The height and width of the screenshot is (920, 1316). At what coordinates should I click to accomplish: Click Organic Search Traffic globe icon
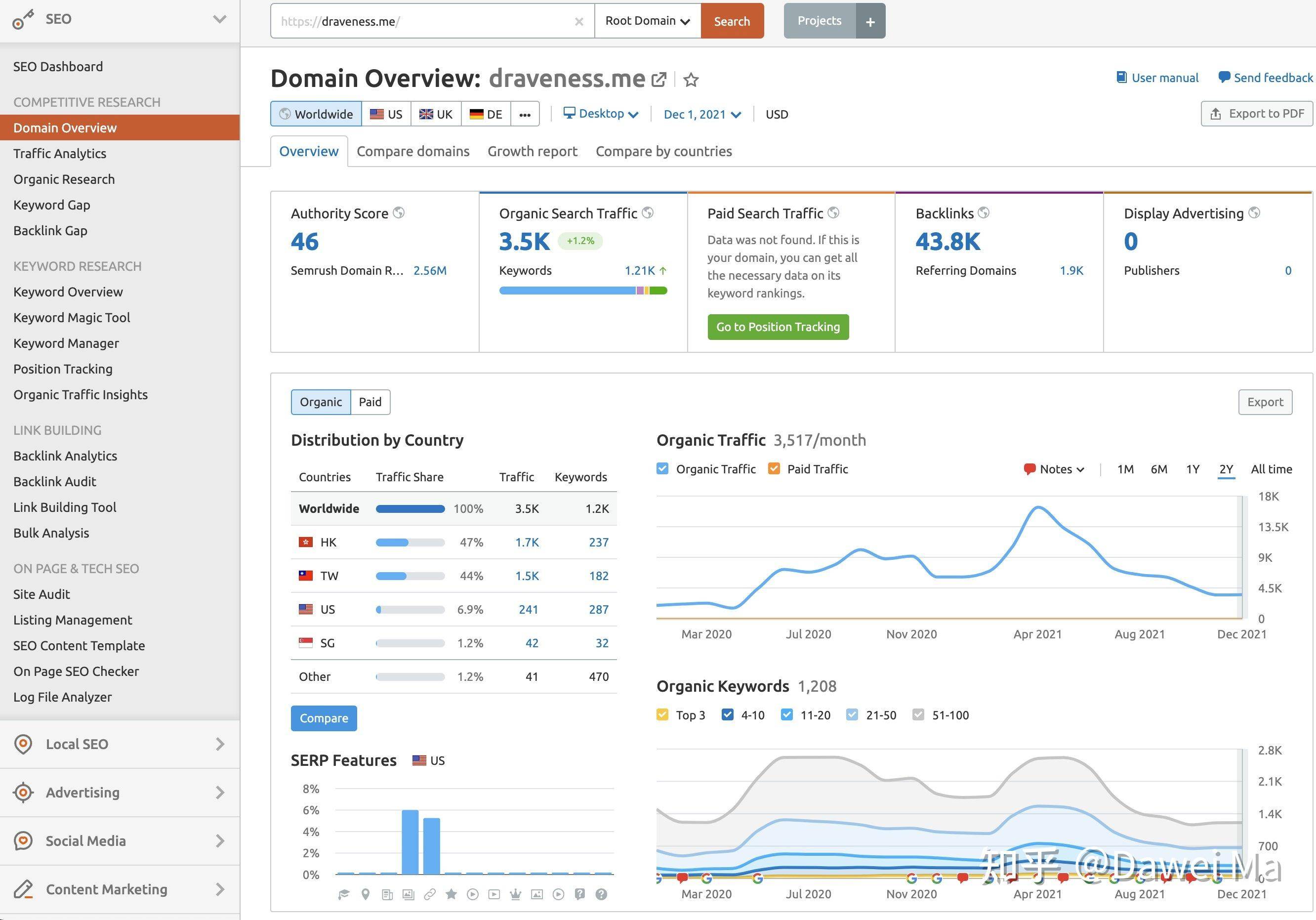tap(648, 212)
